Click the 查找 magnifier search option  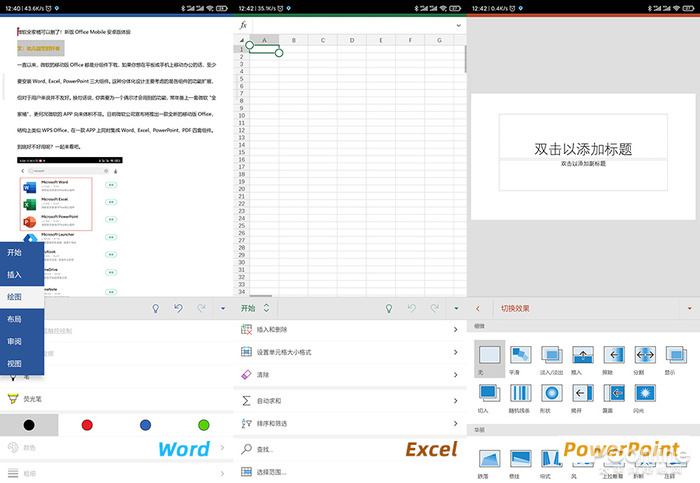pyautogui.click(x=350, y=449)
